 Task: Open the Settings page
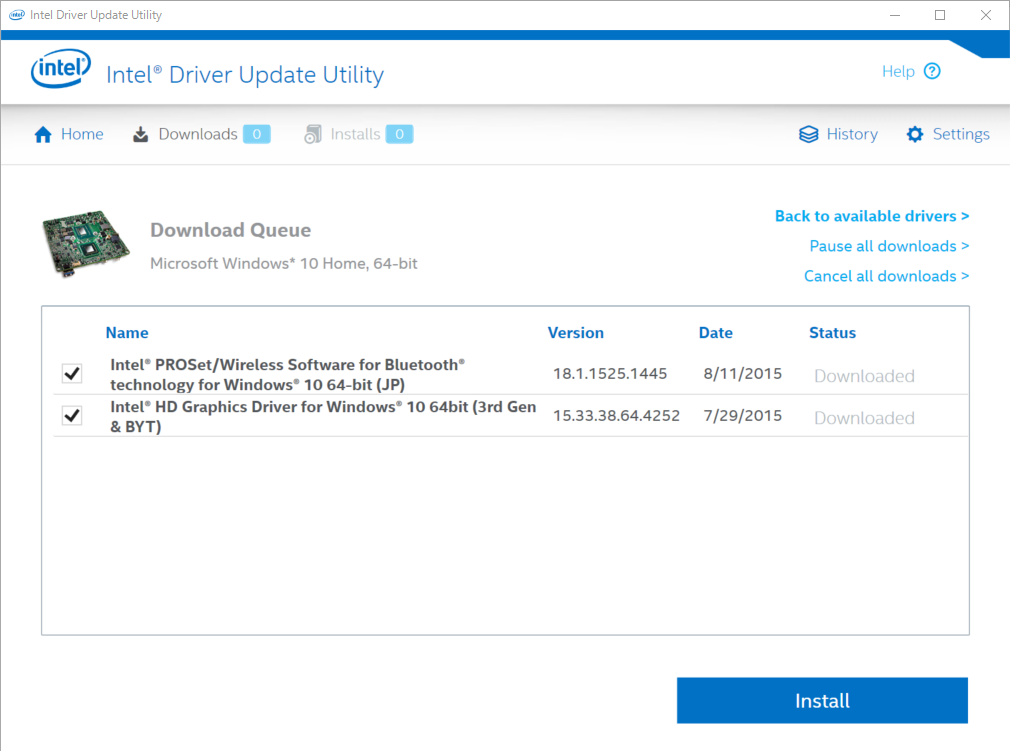pyautogui.click(x=948, y=135)
